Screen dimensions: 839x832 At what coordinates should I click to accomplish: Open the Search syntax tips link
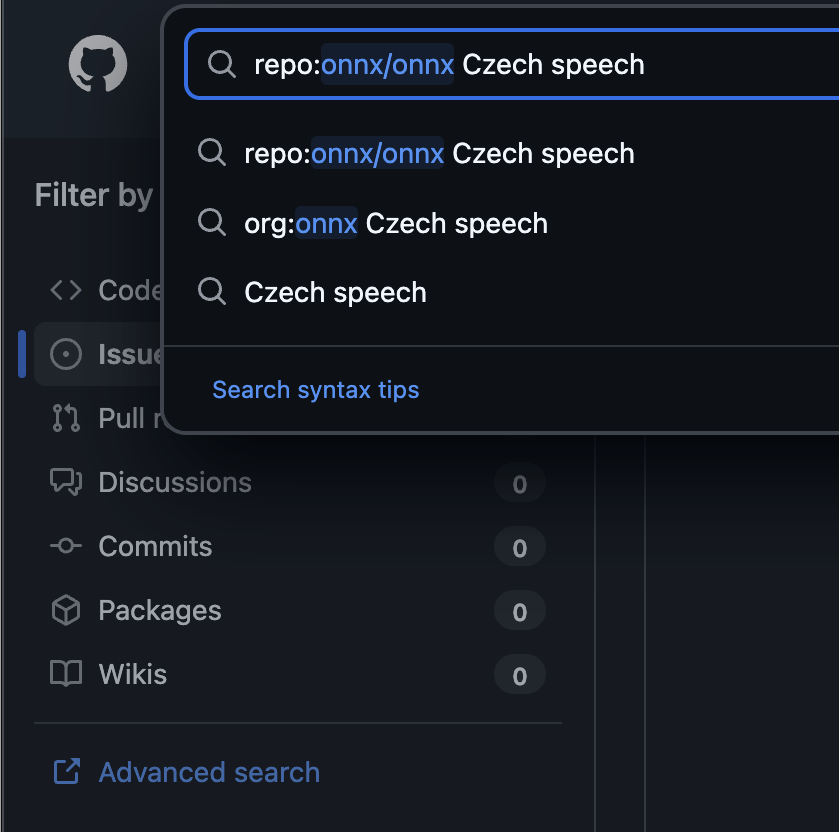(x=315, y=389)
